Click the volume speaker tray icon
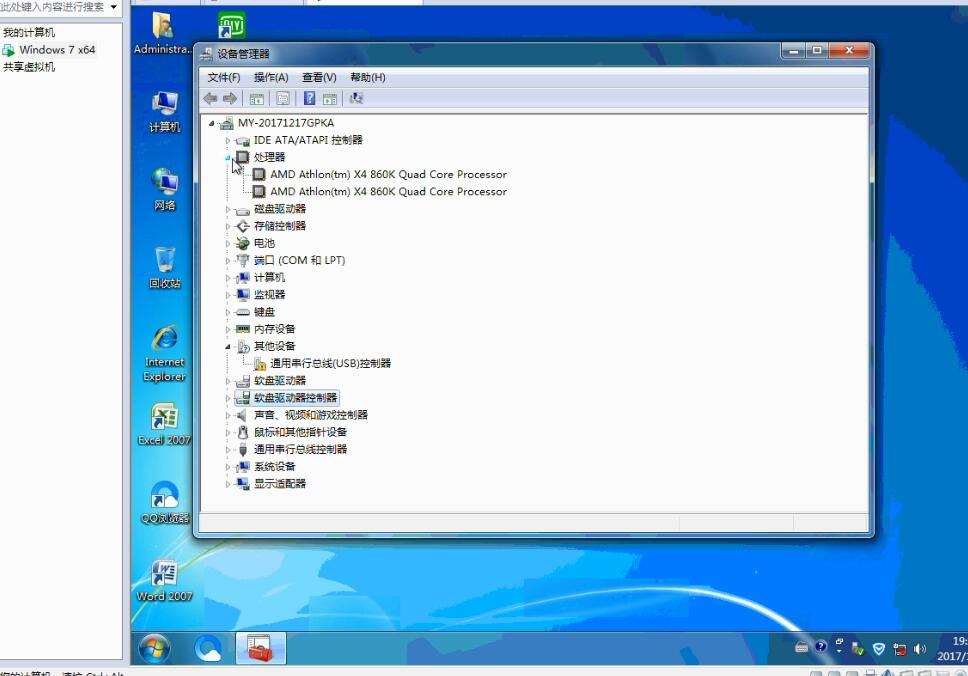The height and width of the screenshot is (676, 968). coord(920,649)
